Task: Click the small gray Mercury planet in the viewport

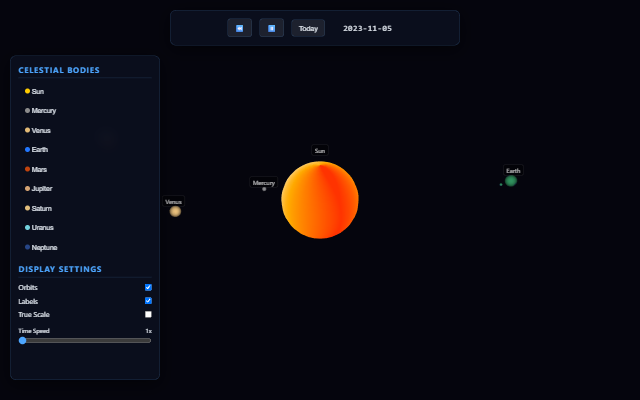Action: [264, 189]
